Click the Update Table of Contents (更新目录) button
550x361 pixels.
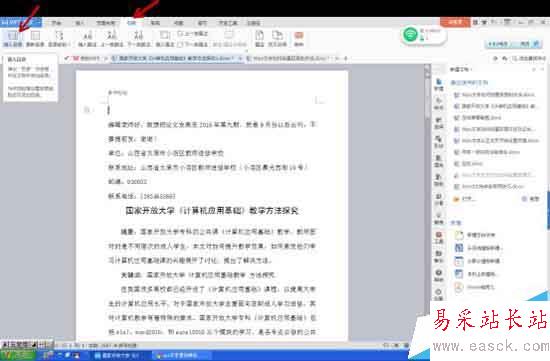35,39
